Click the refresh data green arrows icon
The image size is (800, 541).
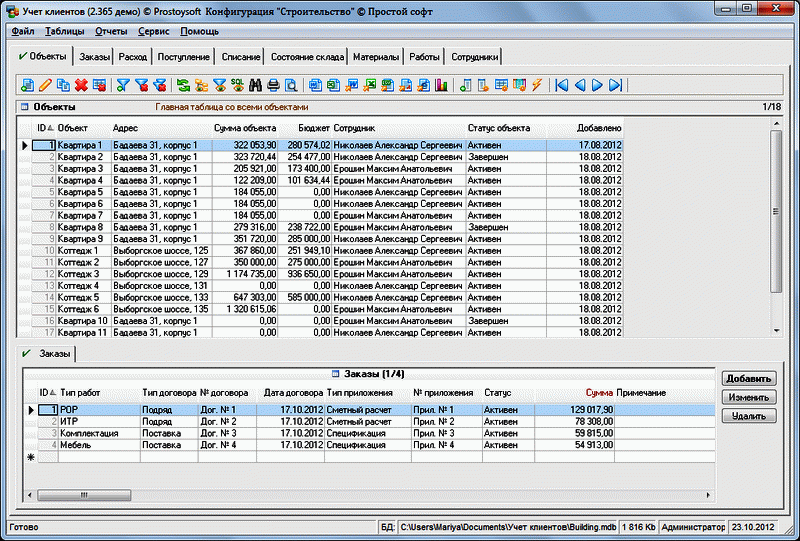pos(182,85)
